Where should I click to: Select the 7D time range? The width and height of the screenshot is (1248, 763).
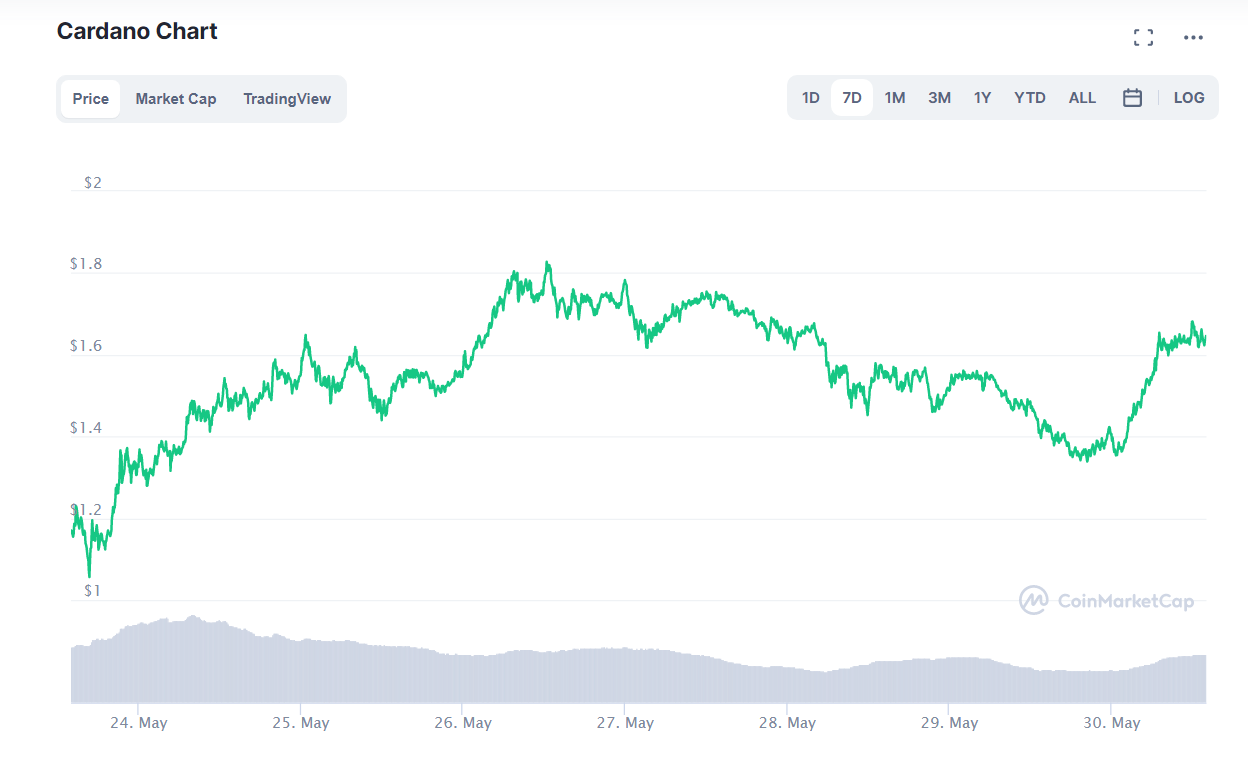point(852,97)
